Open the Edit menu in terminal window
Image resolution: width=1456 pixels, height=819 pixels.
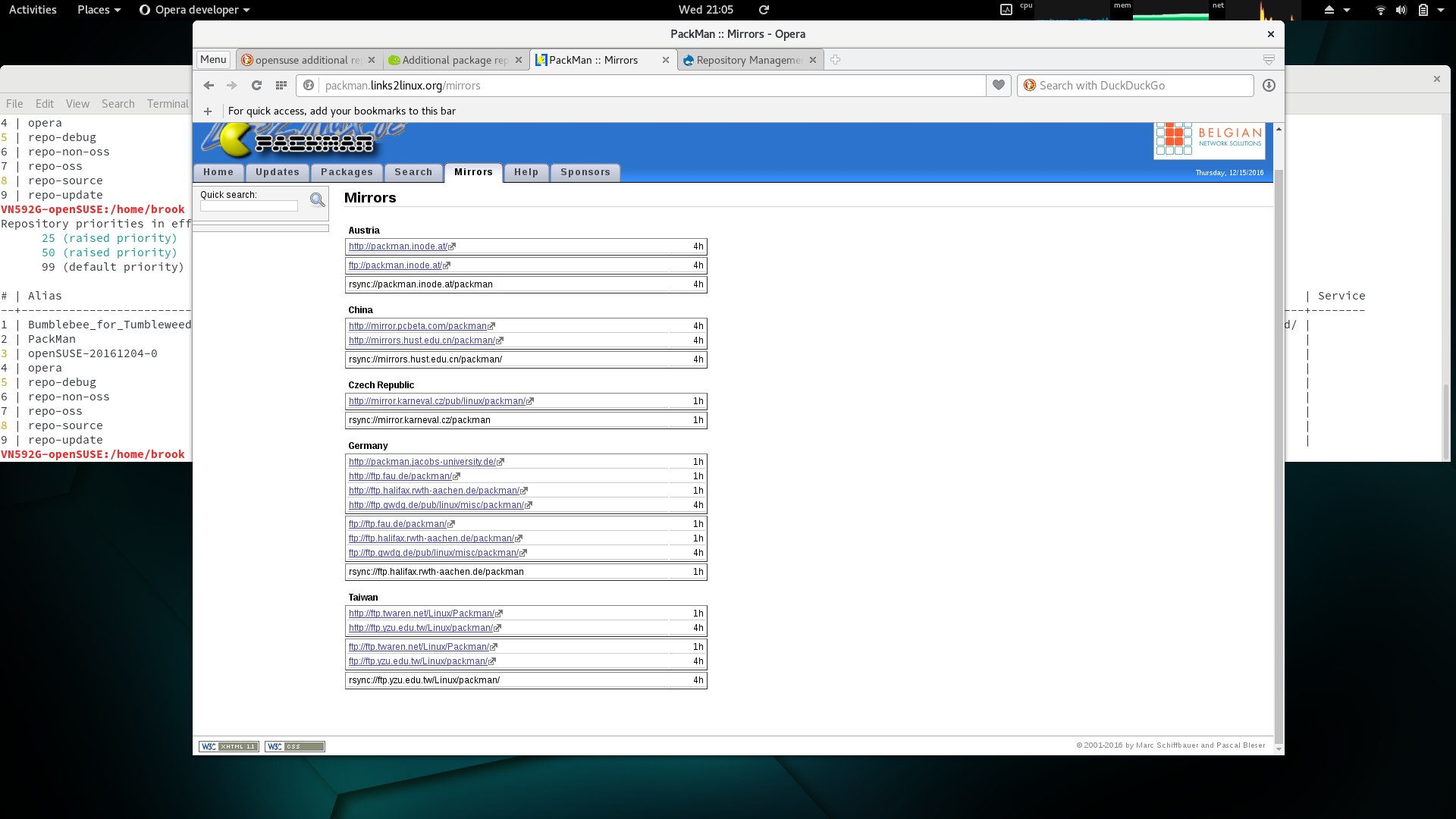[x=45, y=104]
